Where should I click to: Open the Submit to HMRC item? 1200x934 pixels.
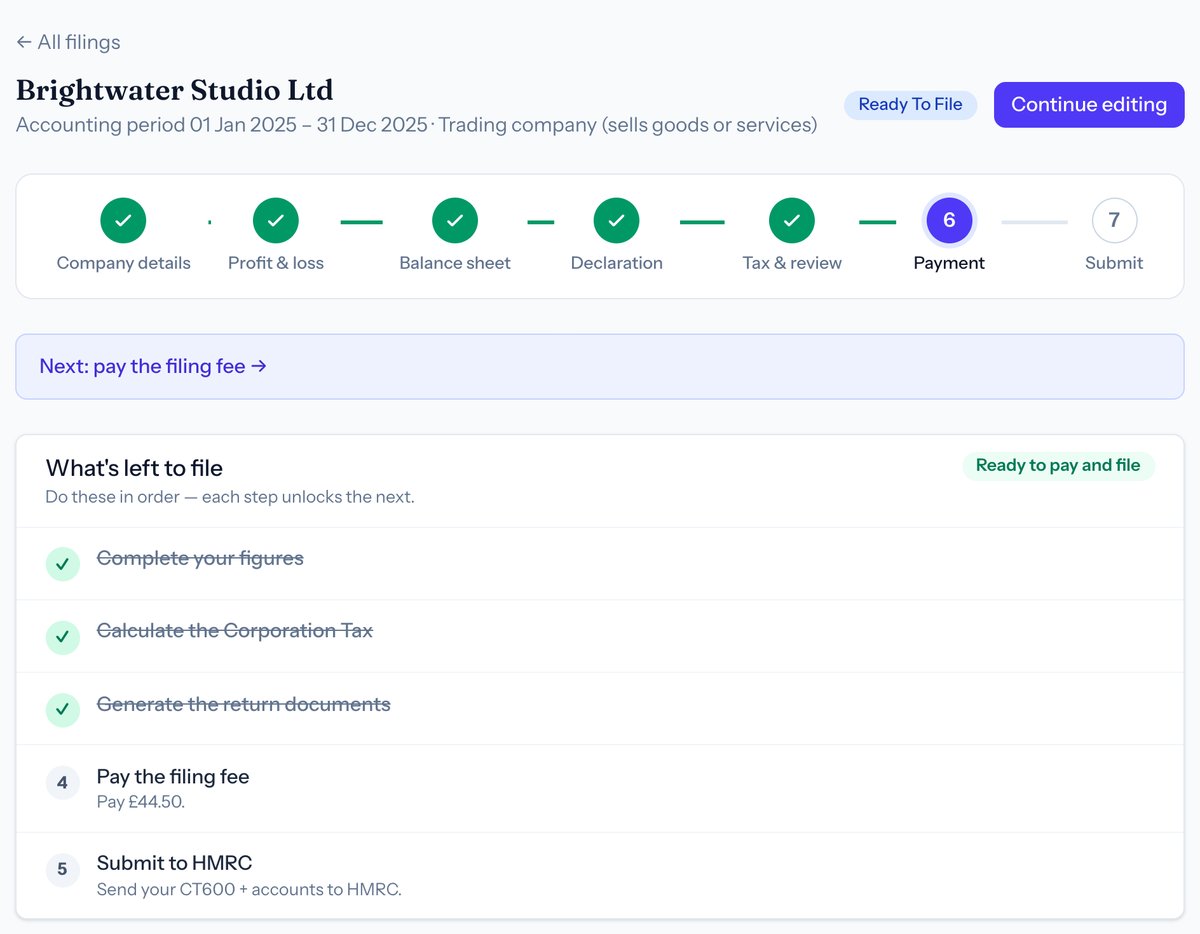(x=600, y=875)
